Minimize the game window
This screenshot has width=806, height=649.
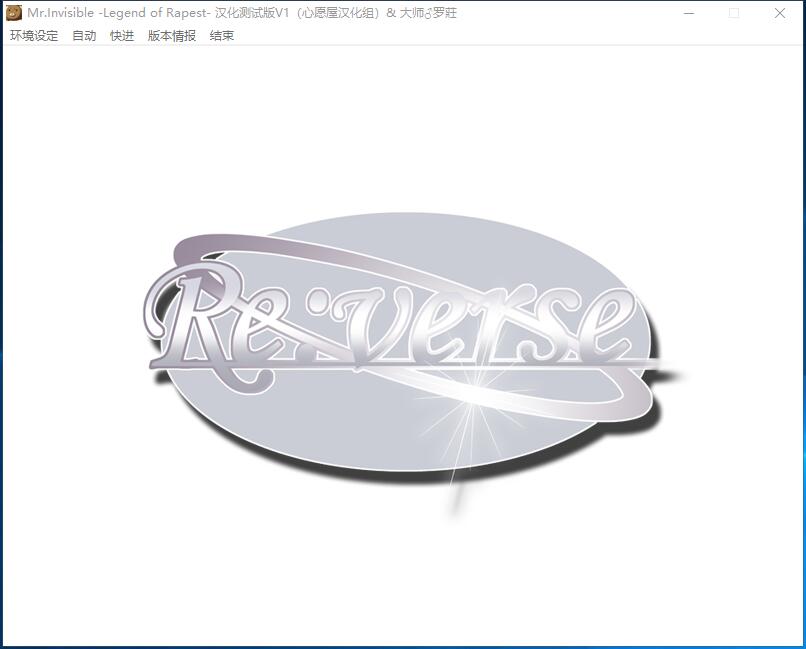[689, 13]
